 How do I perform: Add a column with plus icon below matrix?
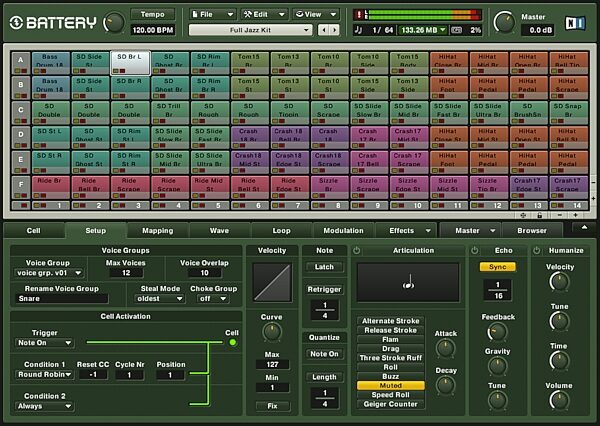click(575, 215)
